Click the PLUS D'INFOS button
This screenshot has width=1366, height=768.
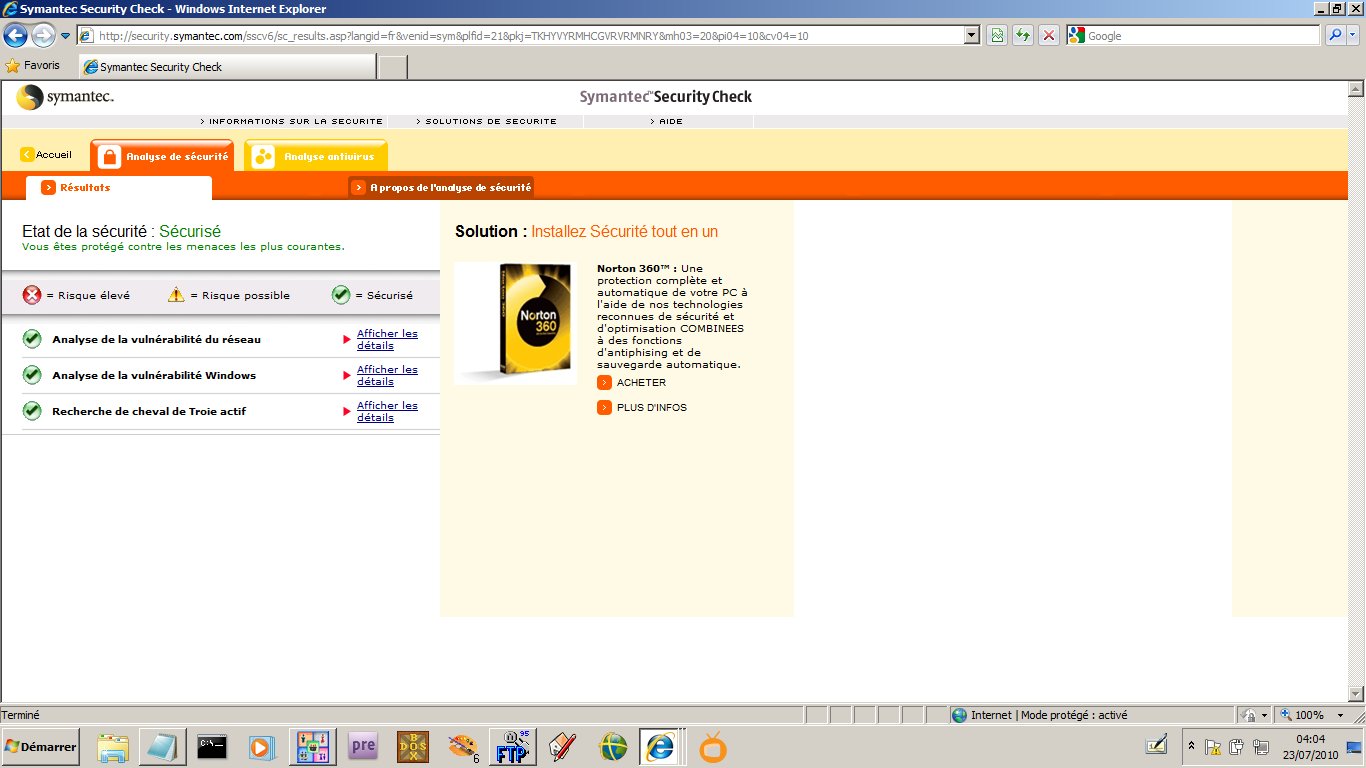[642, 408]
